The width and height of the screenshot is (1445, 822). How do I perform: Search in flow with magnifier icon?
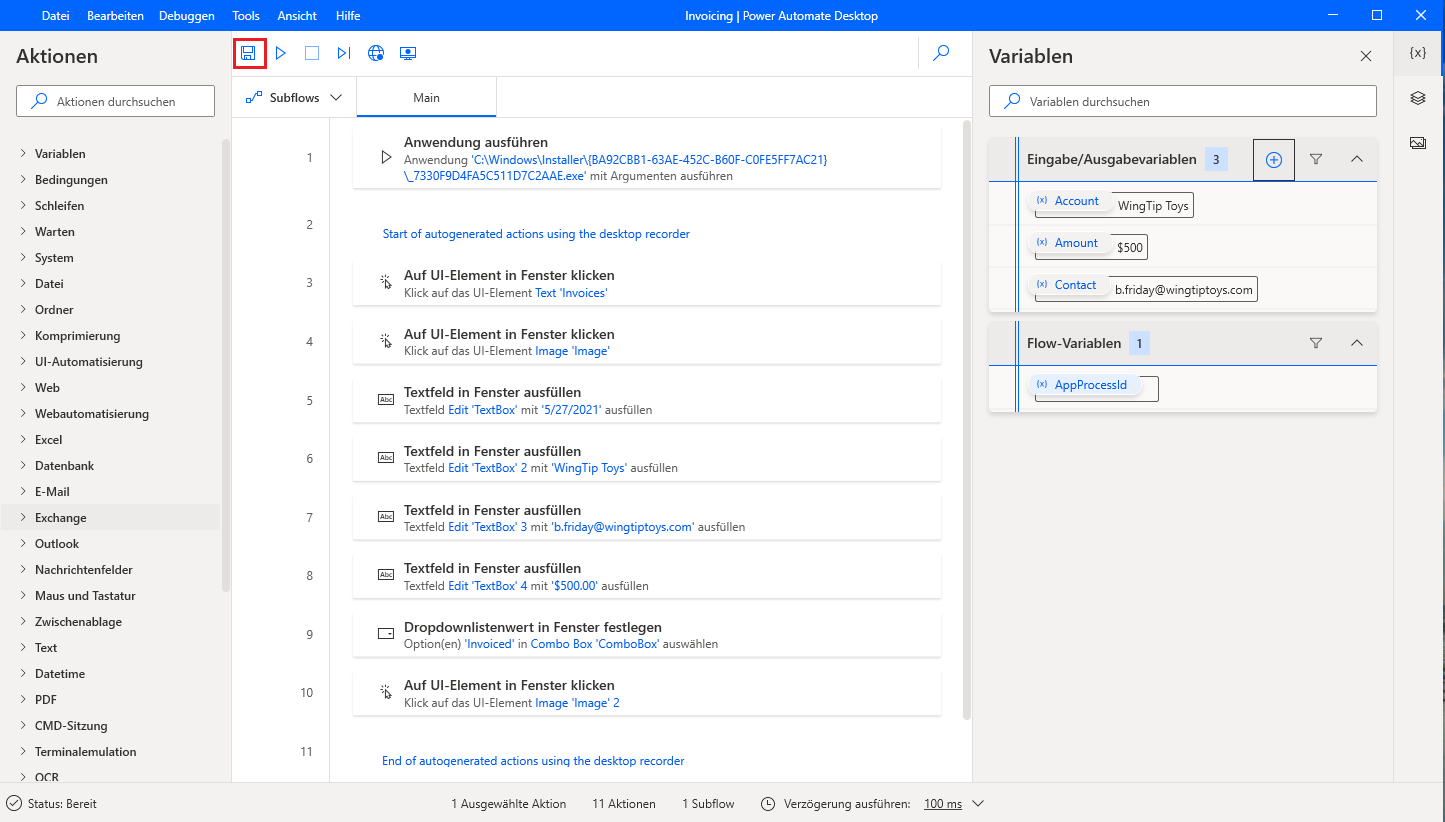click(x=941, y=53)
